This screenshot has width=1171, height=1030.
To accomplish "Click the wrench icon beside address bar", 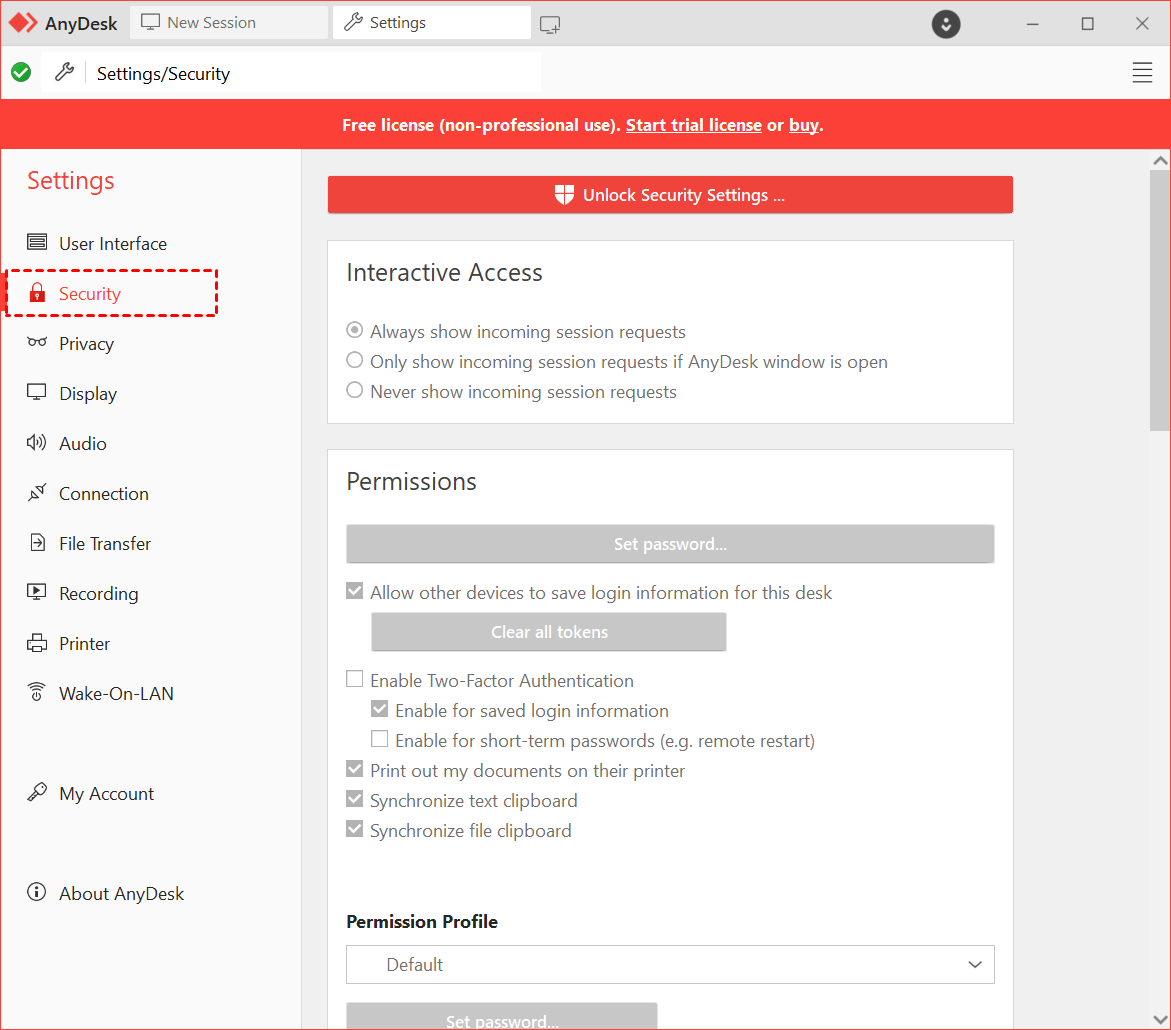I will point(64,73).
